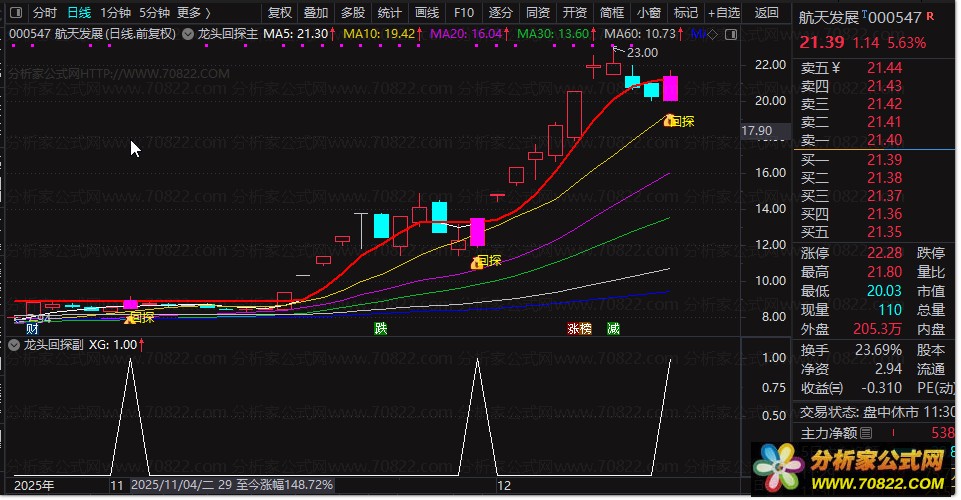Open the 统计 statistics tool
The height and width of the screenshot is (500, 961).
click(x=390, y=12)
